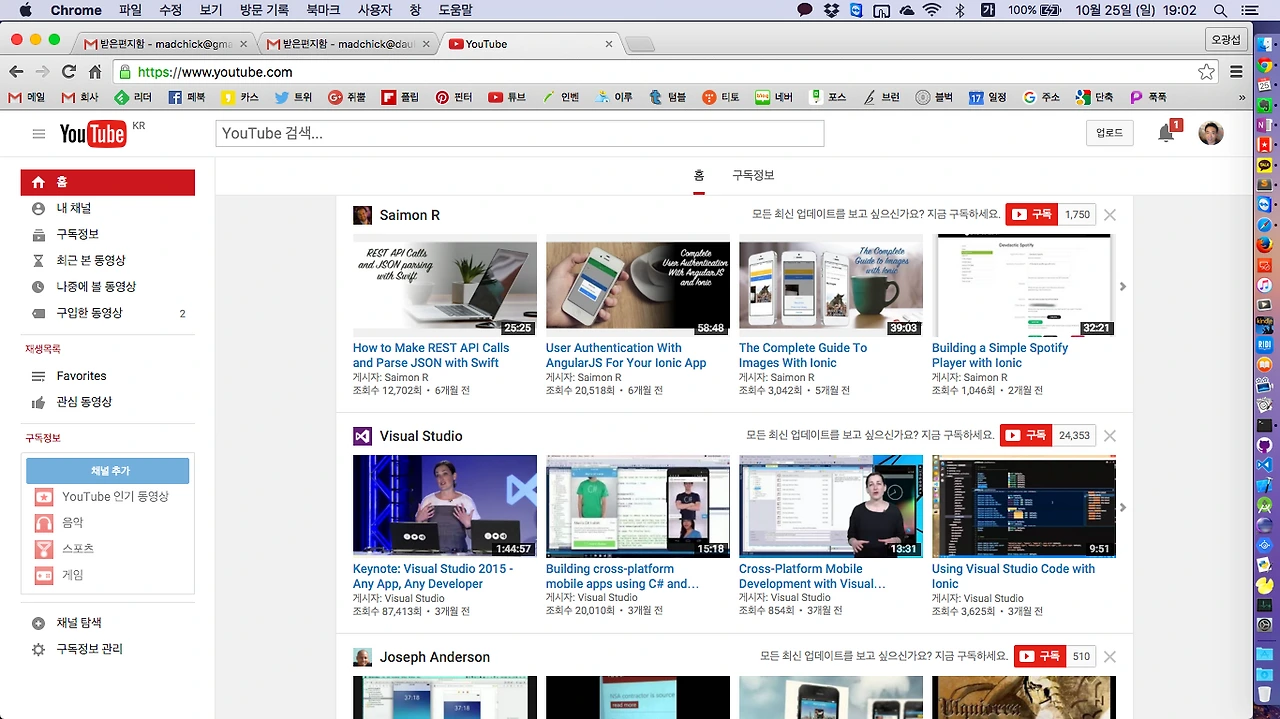This screenshot has height=719, width=1280.
Task: Open the 페북 Facebook bookmark
Action: point(186,97)
